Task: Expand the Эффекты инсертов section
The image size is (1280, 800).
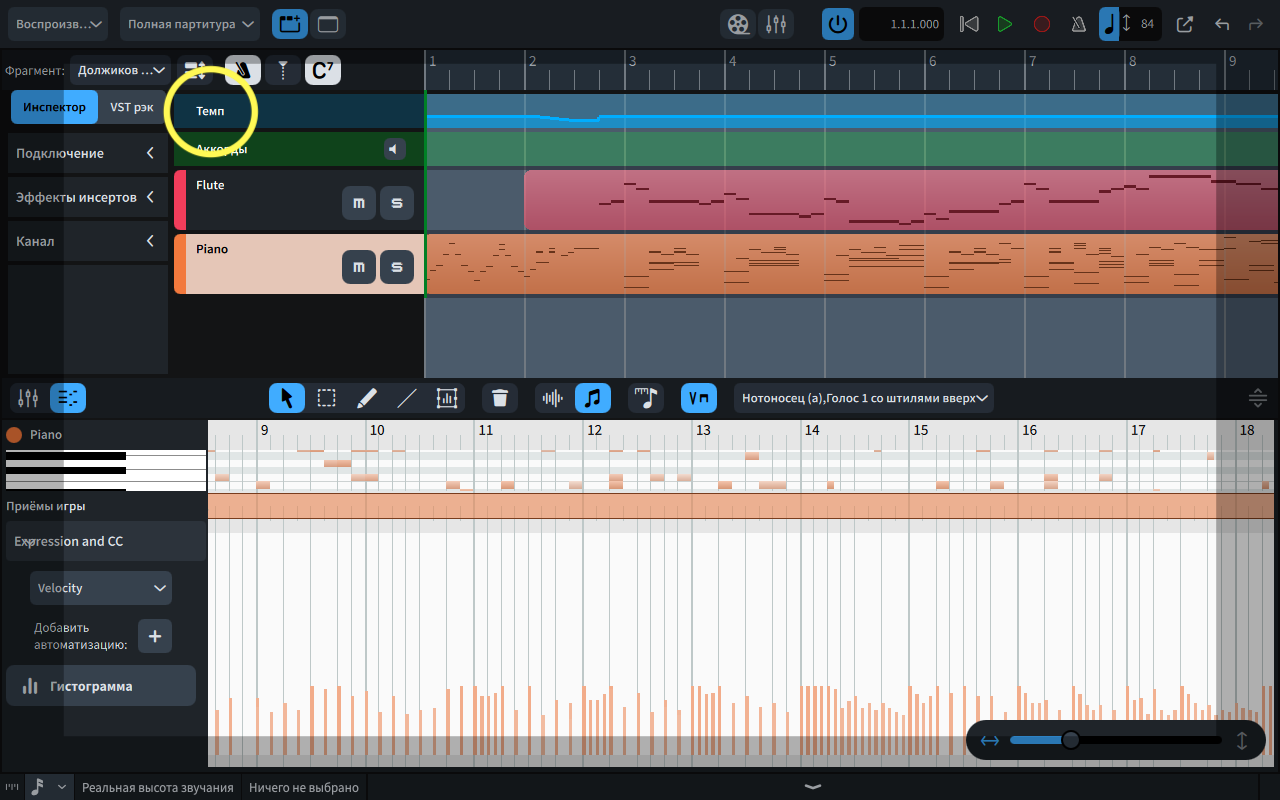Action: click(x=88, y=197)
